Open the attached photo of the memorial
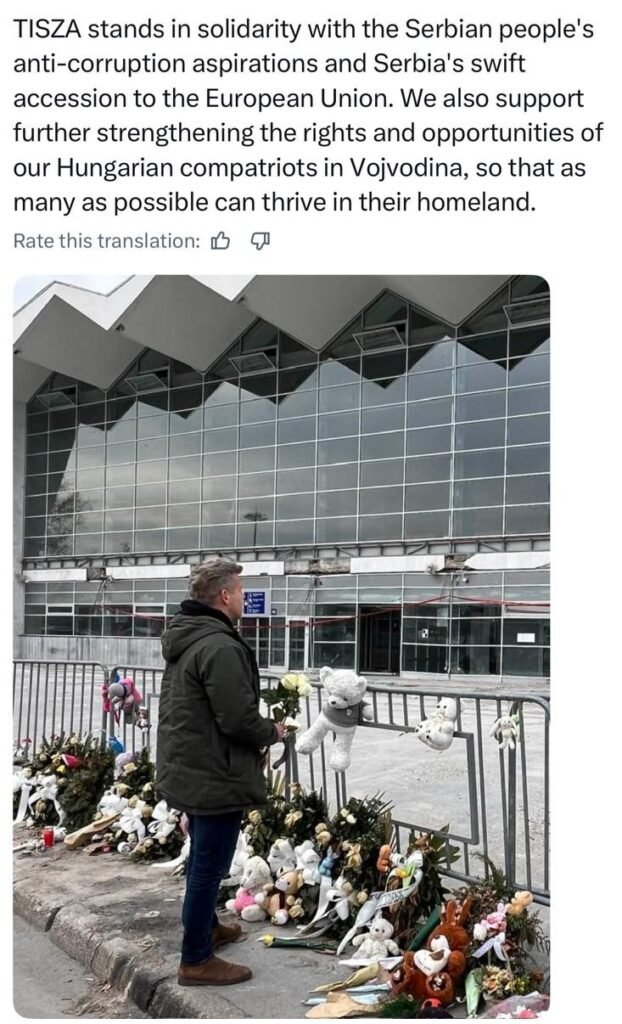This screenshot has width=622, height=1024. (x=281, y=646)
